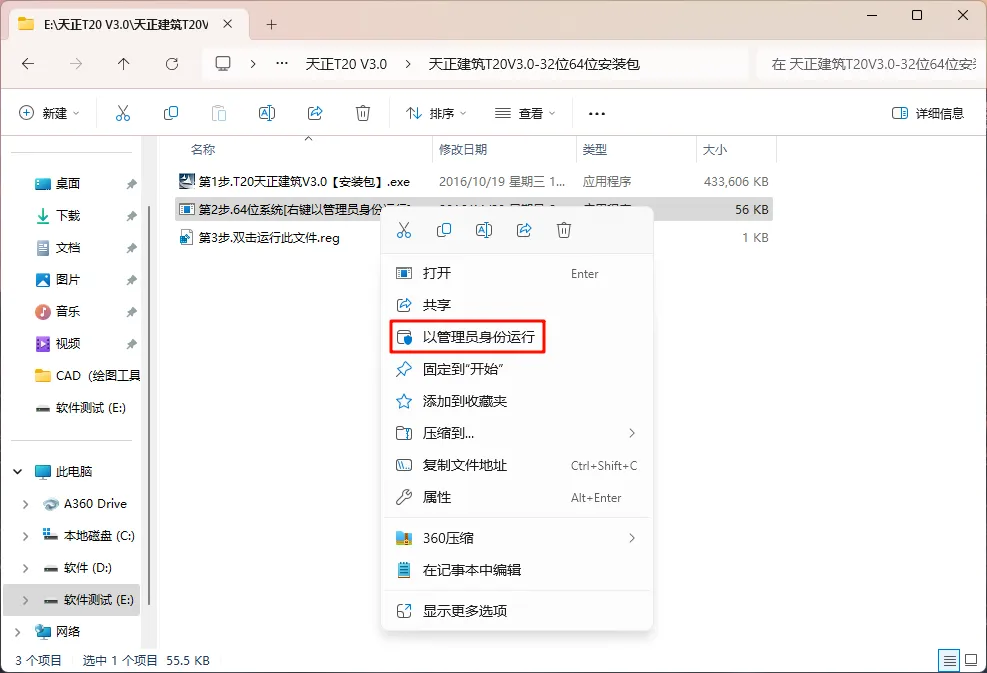Click the Share icon in the context menu
Image resolution: width=987 pixels, height=673 pixels.
pos(524,230)
